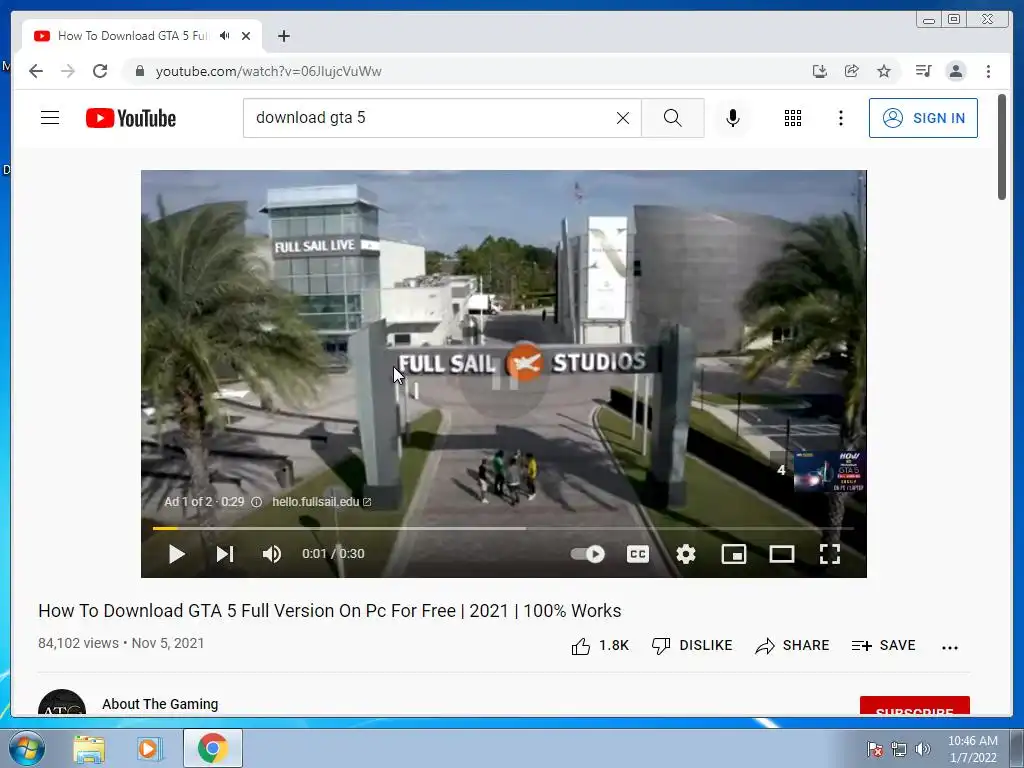Open the SHARE dialog
Image resolution: width=1024 pixels, height=768 pixels.
(792, 646)
